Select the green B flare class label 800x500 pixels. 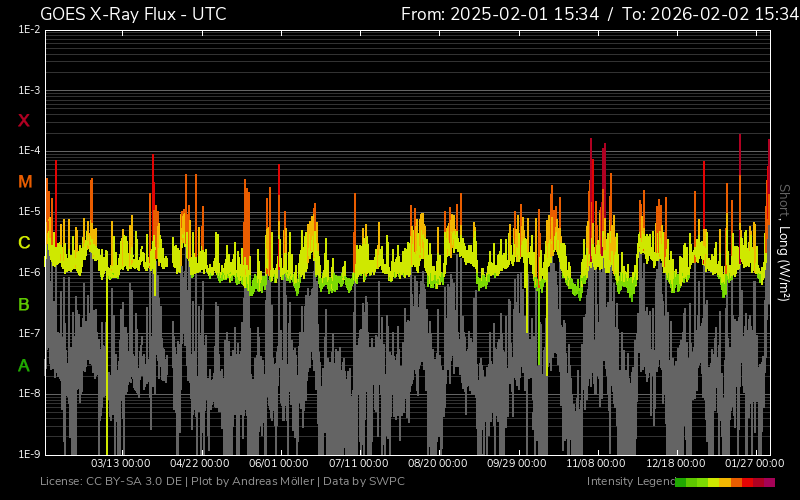pyautogui.click(x=24, y=304)
